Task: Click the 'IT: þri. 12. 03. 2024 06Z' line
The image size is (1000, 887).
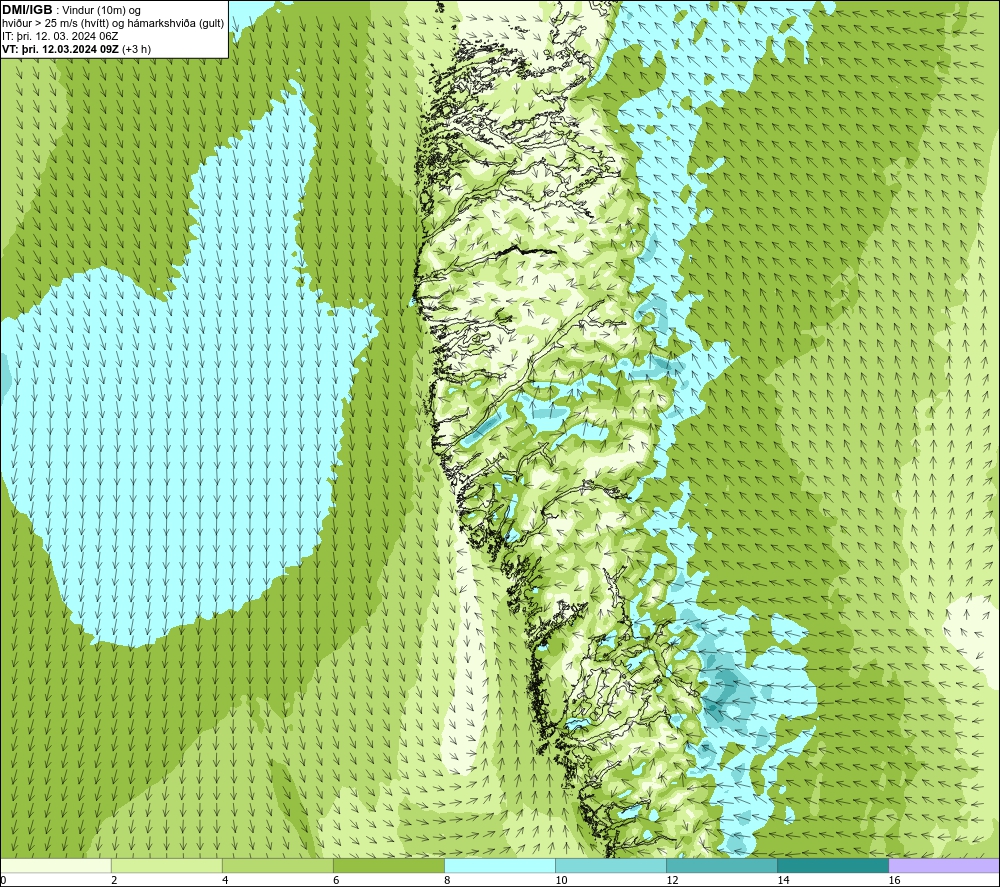Action: [60, 36]
